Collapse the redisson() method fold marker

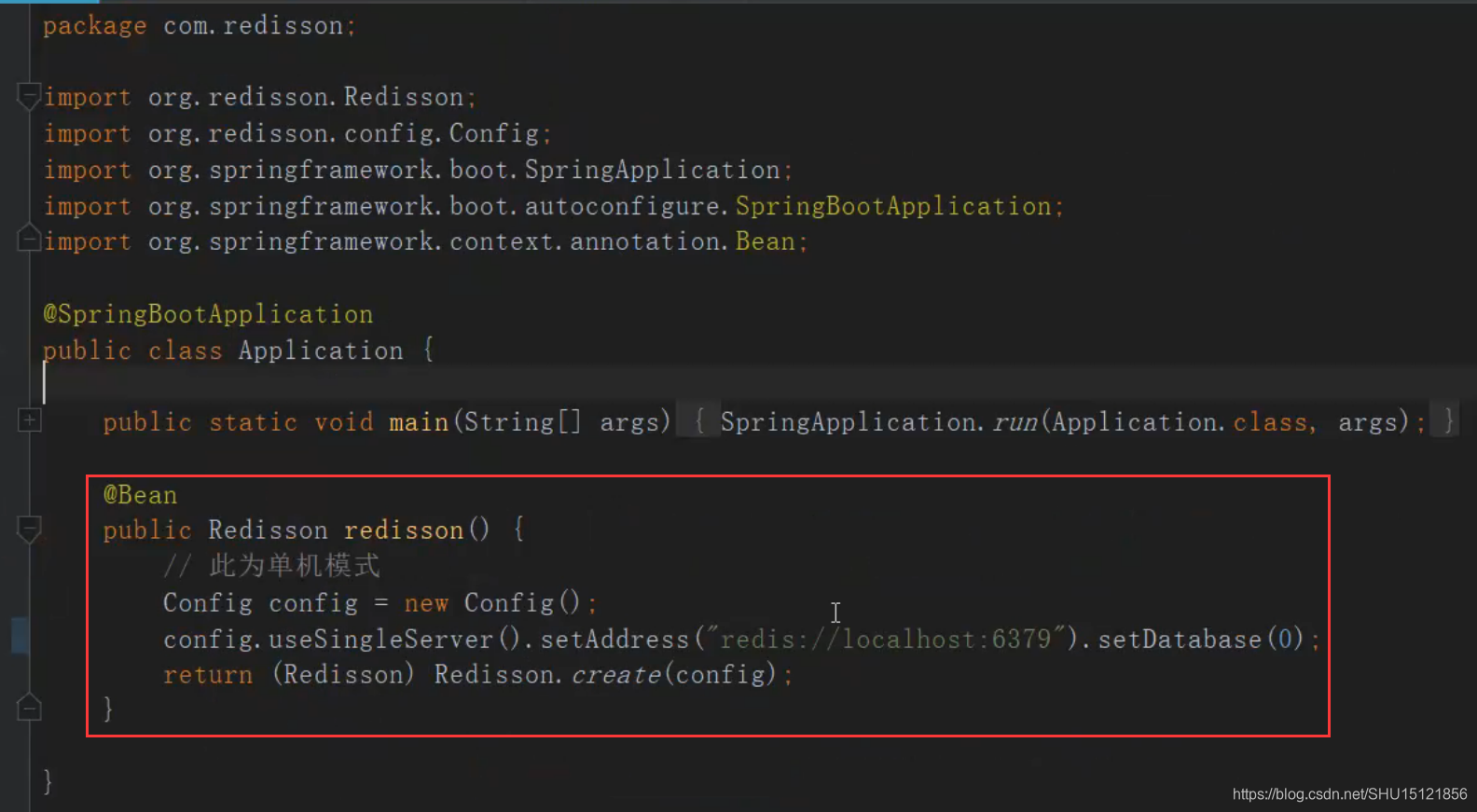(x=29, y=530)
